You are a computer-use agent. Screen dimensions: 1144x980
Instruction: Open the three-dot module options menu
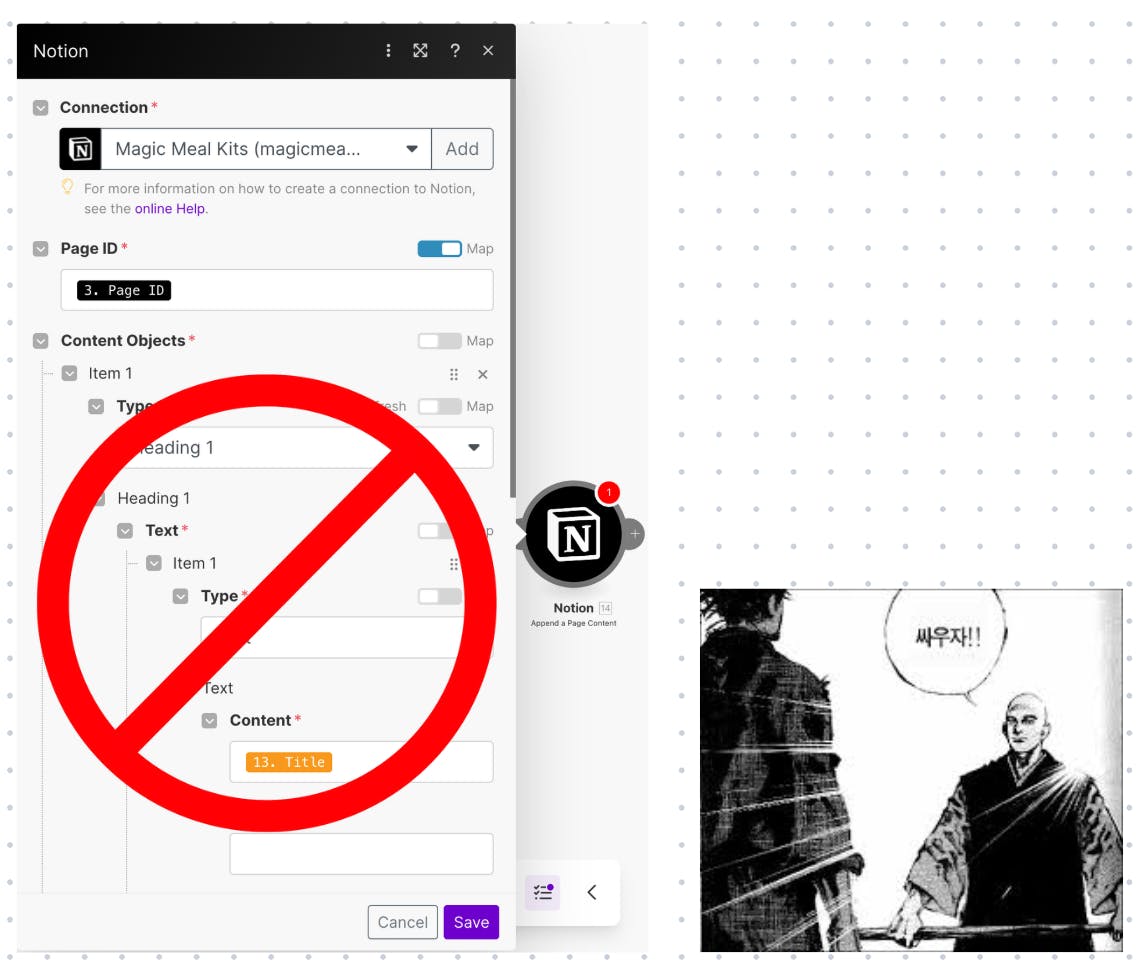coord(388,50)
